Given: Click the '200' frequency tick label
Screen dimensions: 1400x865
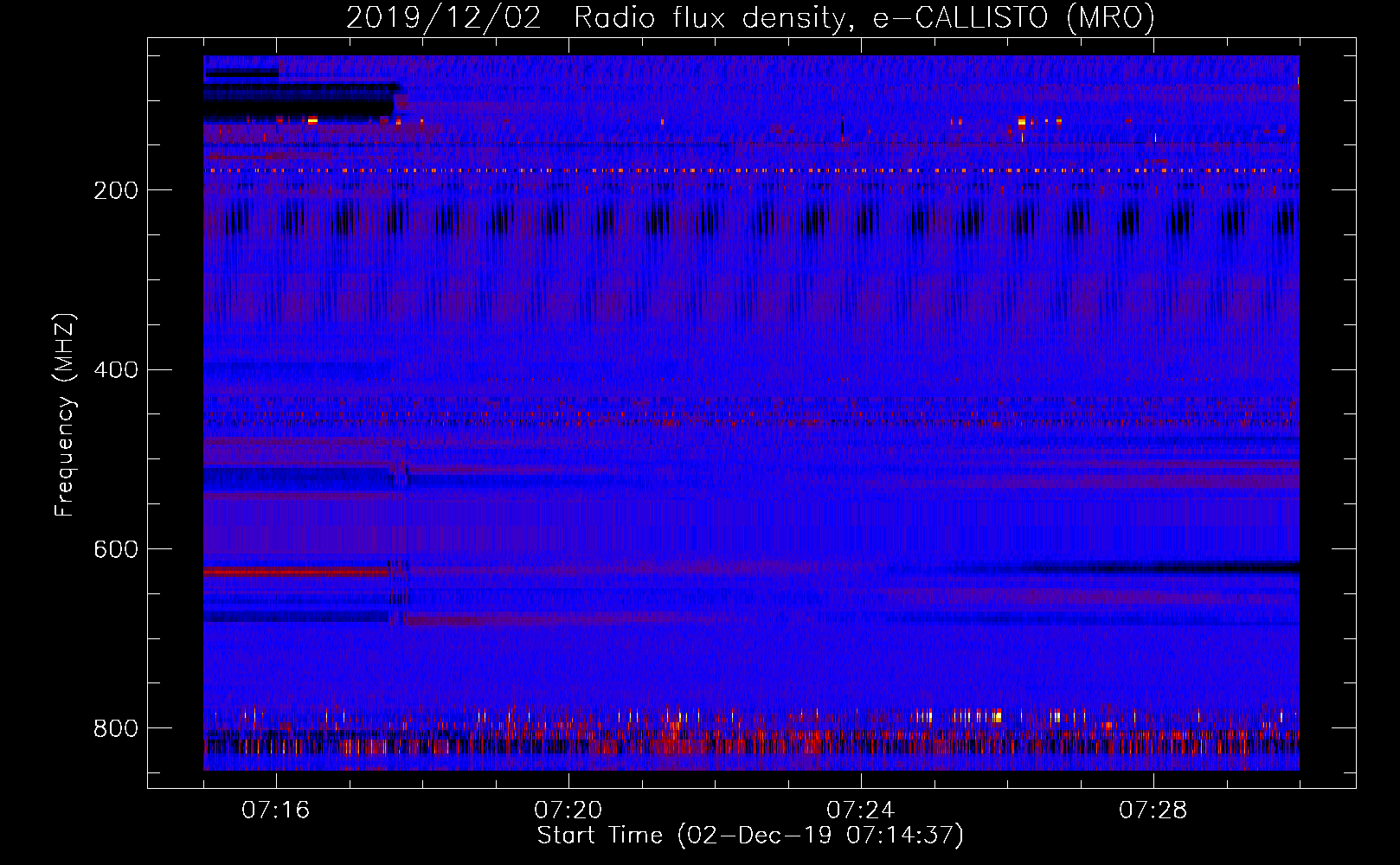Looking at the screenshot, I should [x=116, y=190].
